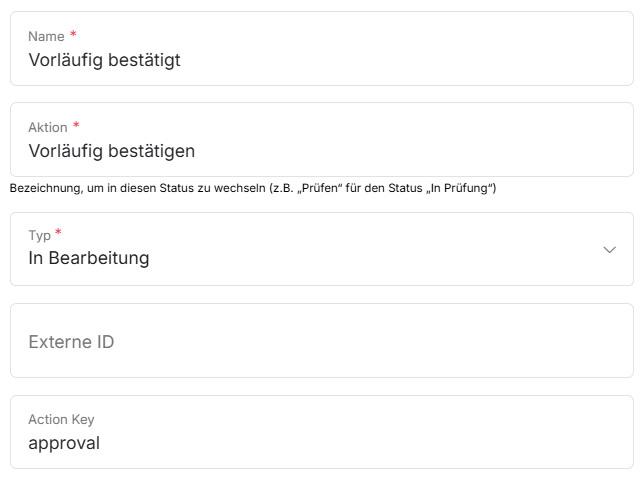Click the 'Externe ID' placeholder text
The image size is (644, 484).
tap(71, 342)
